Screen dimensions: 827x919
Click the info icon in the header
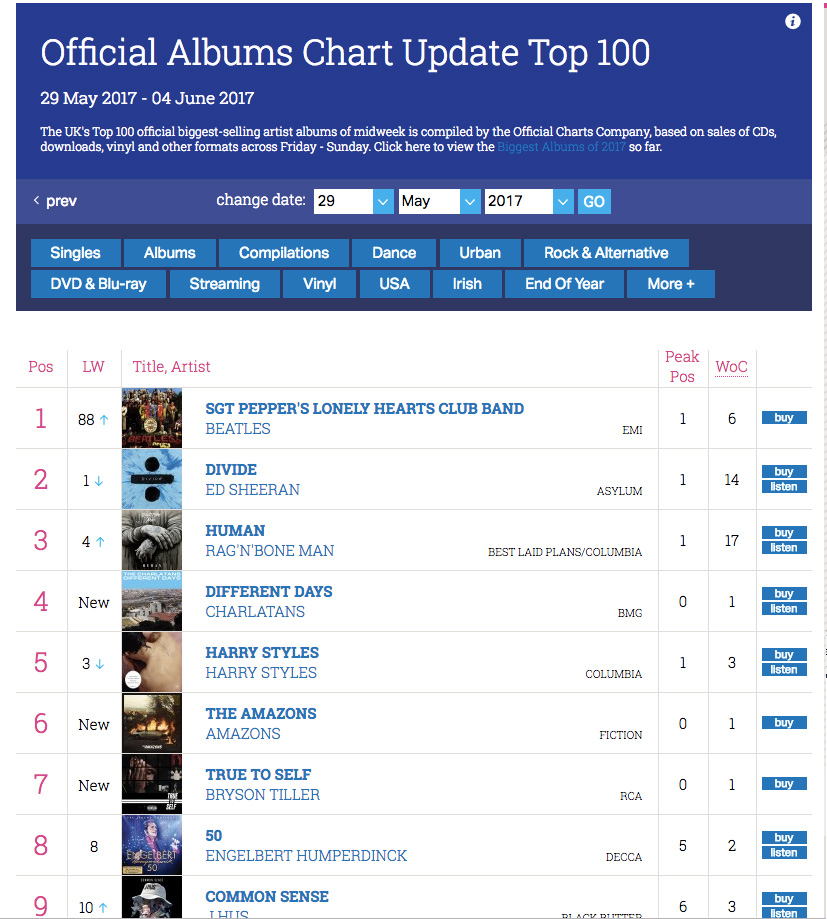tap(792, 22)
